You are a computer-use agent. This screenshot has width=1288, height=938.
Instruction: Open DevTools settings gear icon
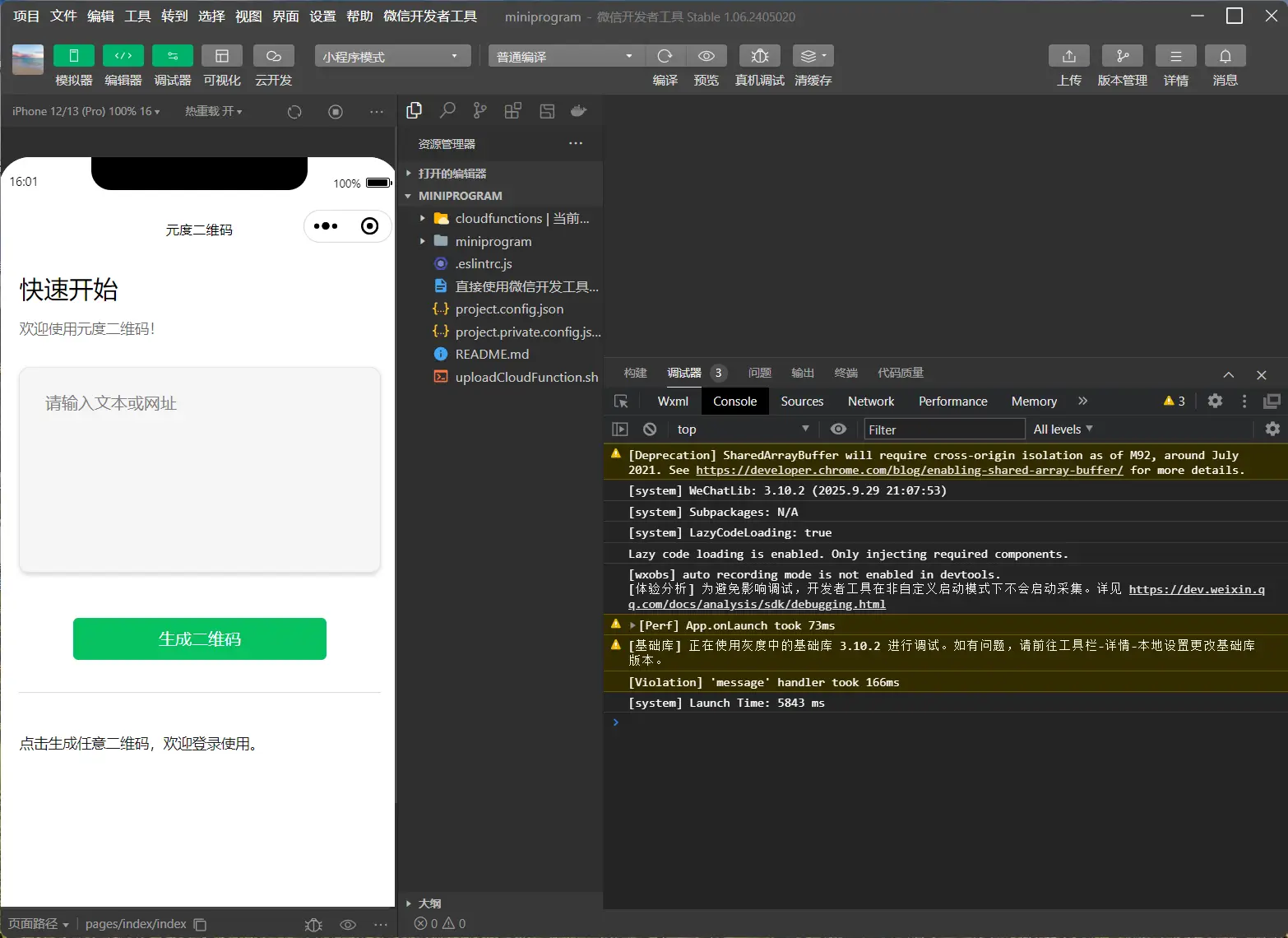[1215, 401]
